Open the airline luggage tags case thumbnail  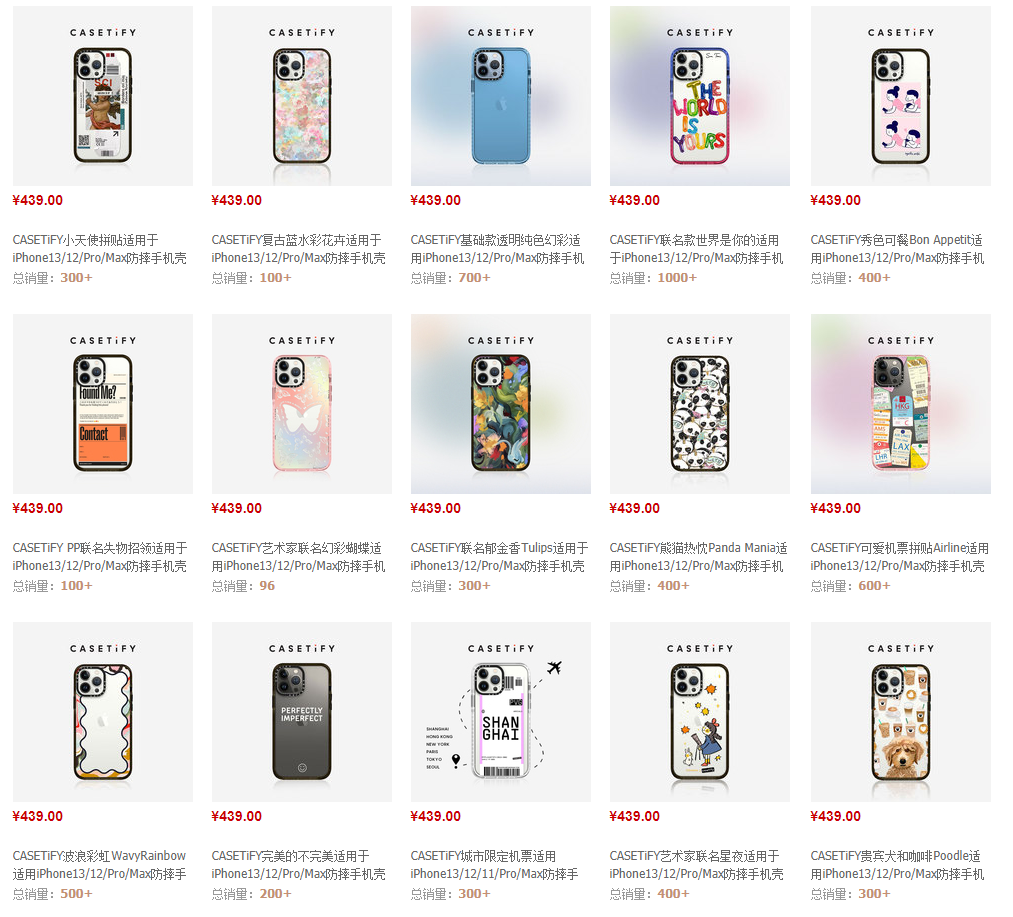(901, 404)
